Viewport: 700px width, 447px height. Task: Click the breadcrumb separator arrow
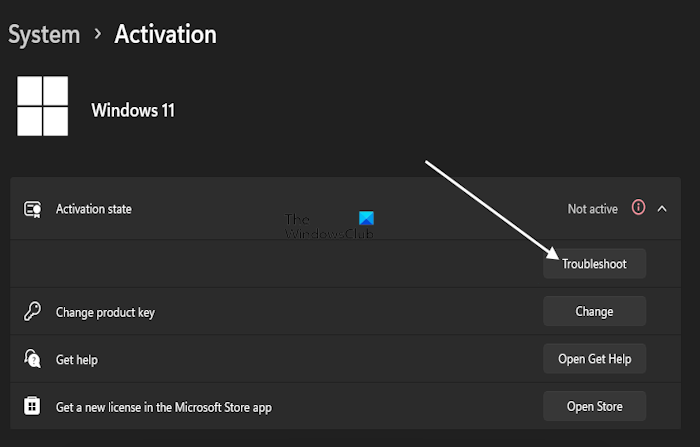click(97, 35)
